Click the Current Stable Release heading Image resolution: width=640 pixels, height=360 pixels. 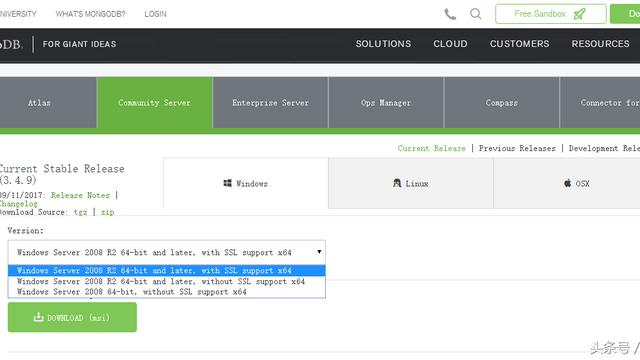click(x=62, y=174)
